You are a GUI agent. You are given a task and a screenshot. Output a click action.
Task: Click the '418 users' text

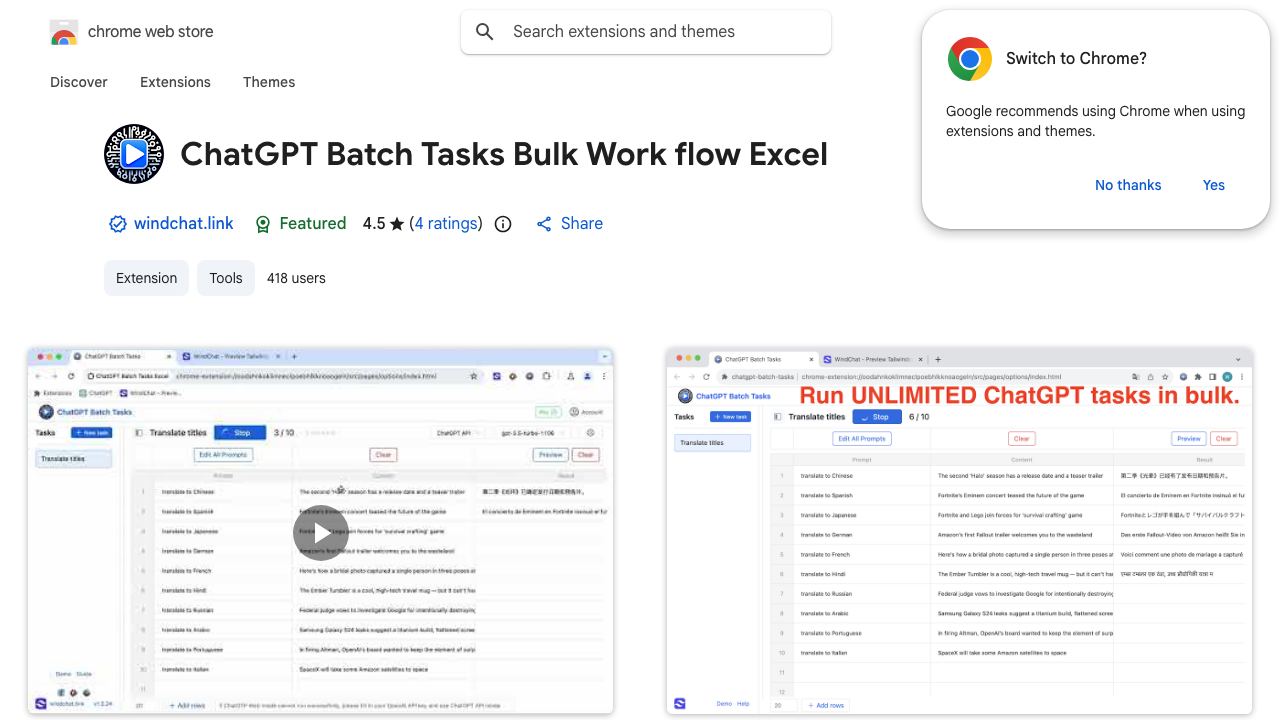296,278
